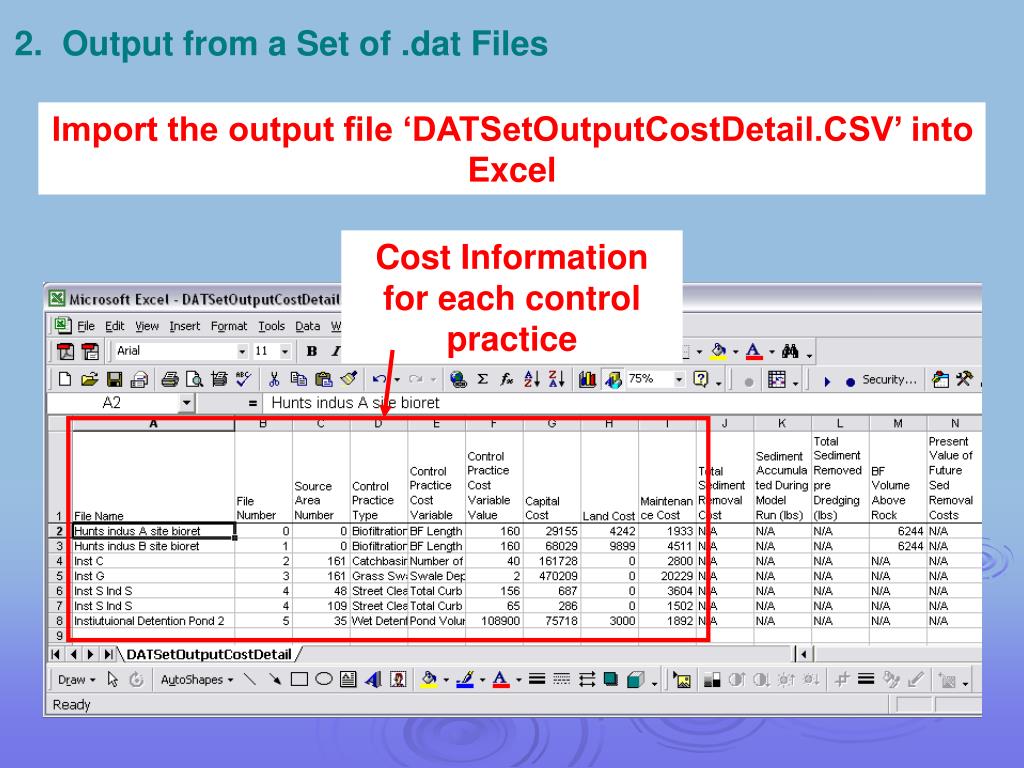Click the Open file folder icon
The image size is (1024, 768).
pyautogui.click(x=89, y=379)
